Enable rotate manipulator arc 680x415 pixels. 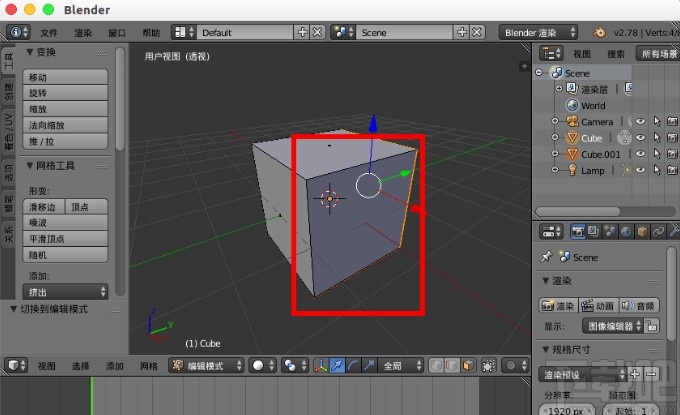pyautogui.click(x=353, y=366)
